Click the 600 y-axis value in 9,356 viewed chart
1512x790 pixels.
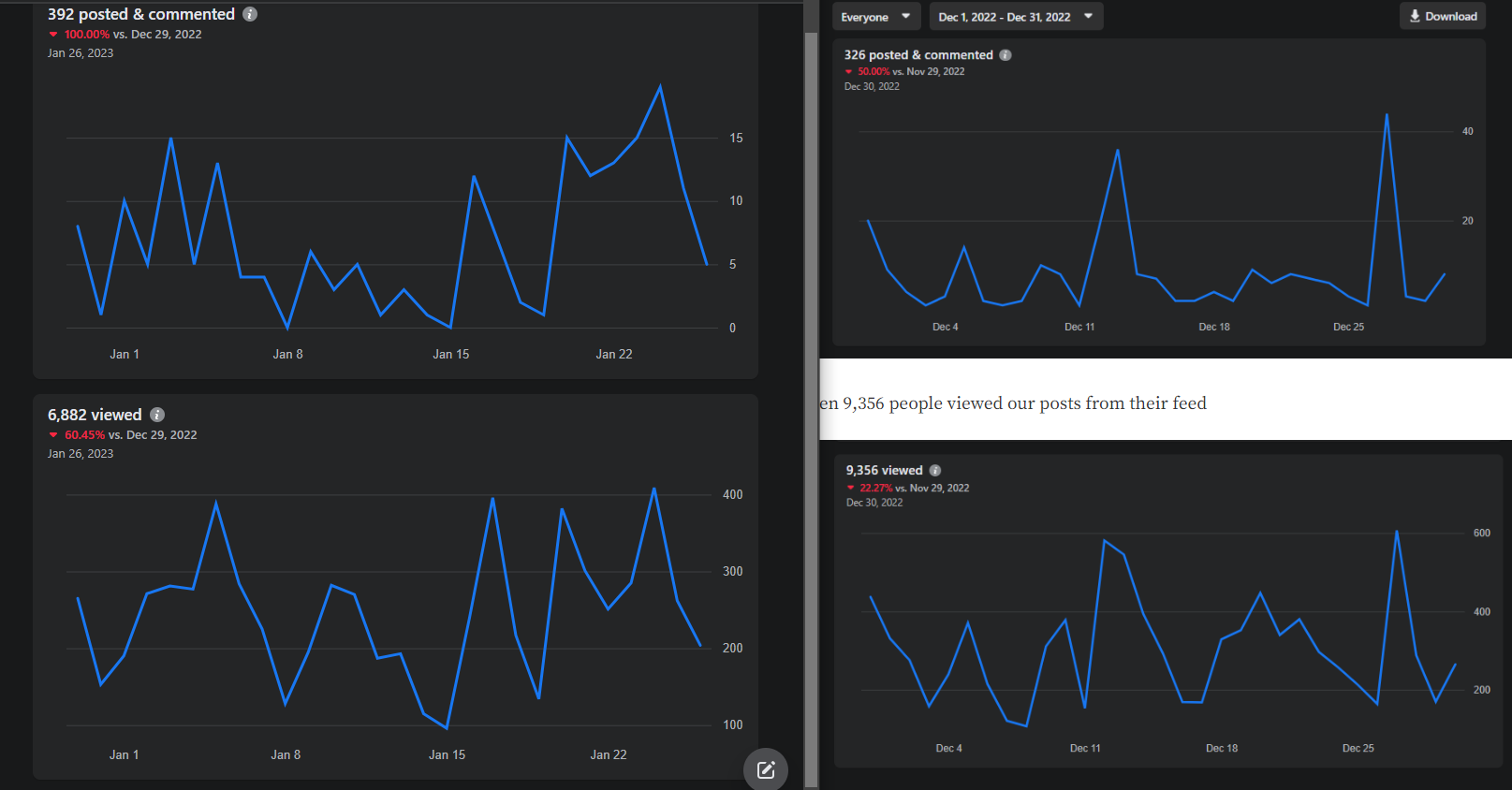pos(1482,534)
